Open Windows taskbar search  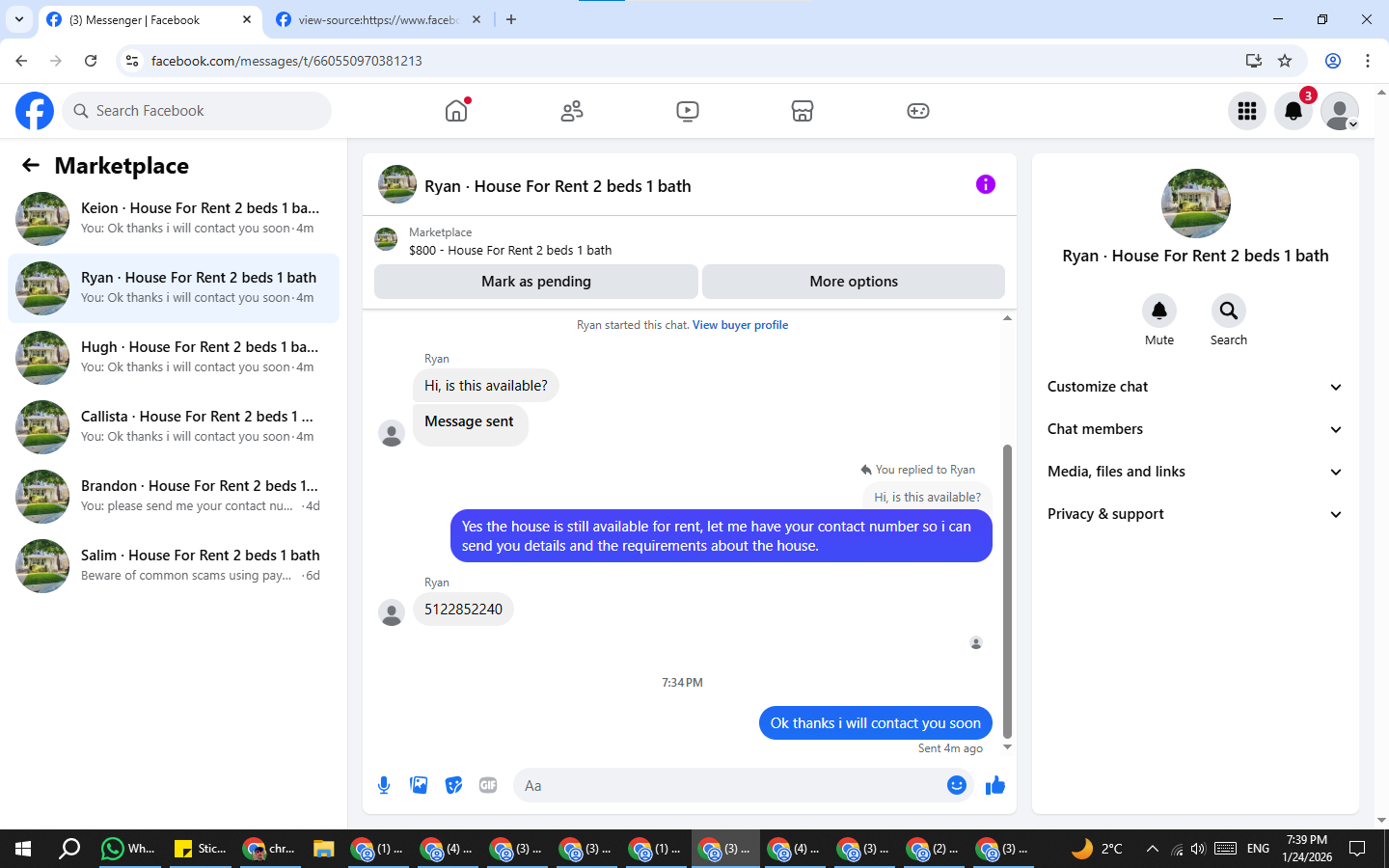(69, 849)
